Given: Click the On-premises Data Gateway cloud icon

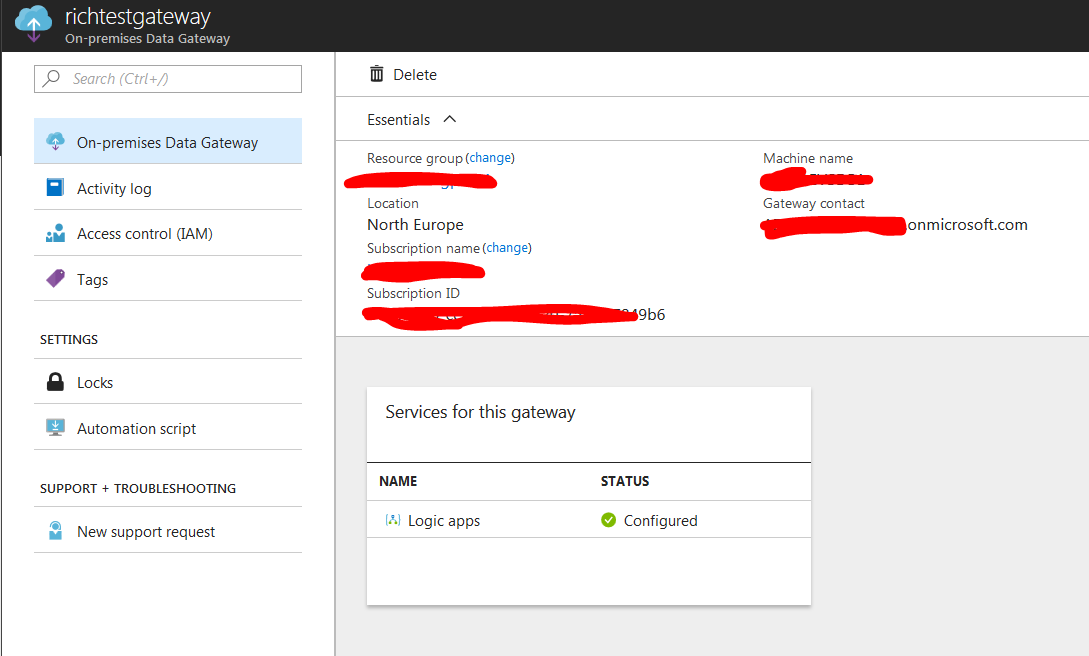Looking at the screenshot, I should tap(56, 142).
